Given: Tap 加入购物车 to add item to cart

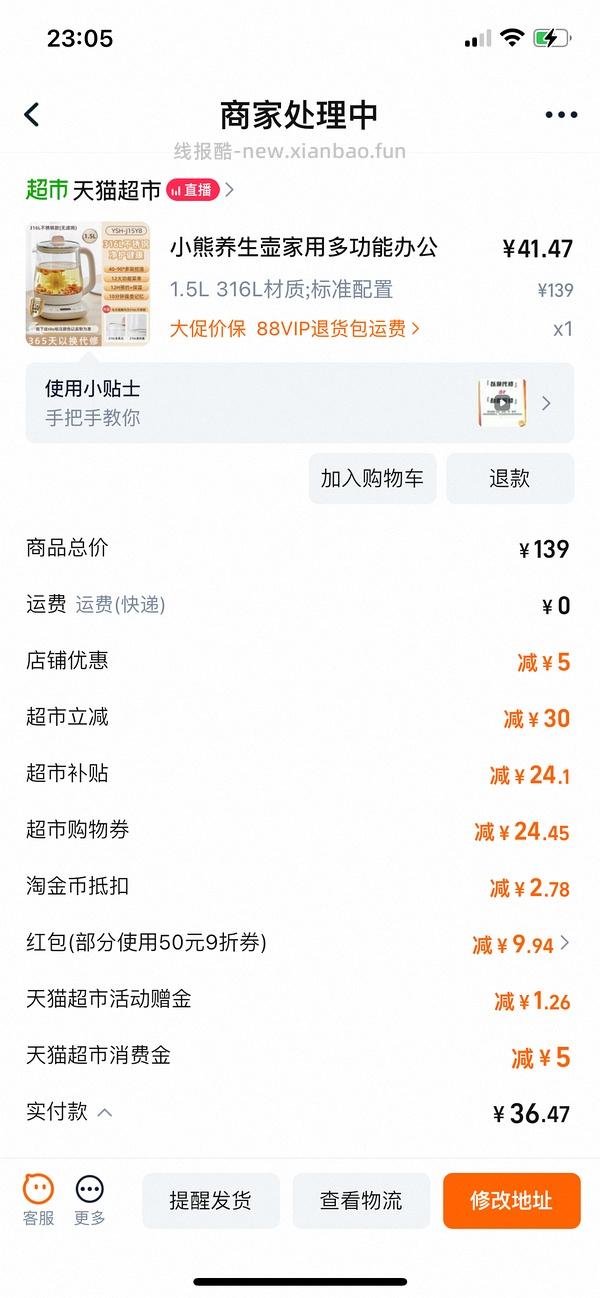Looking at the screenshot, I should pos(372,478).
